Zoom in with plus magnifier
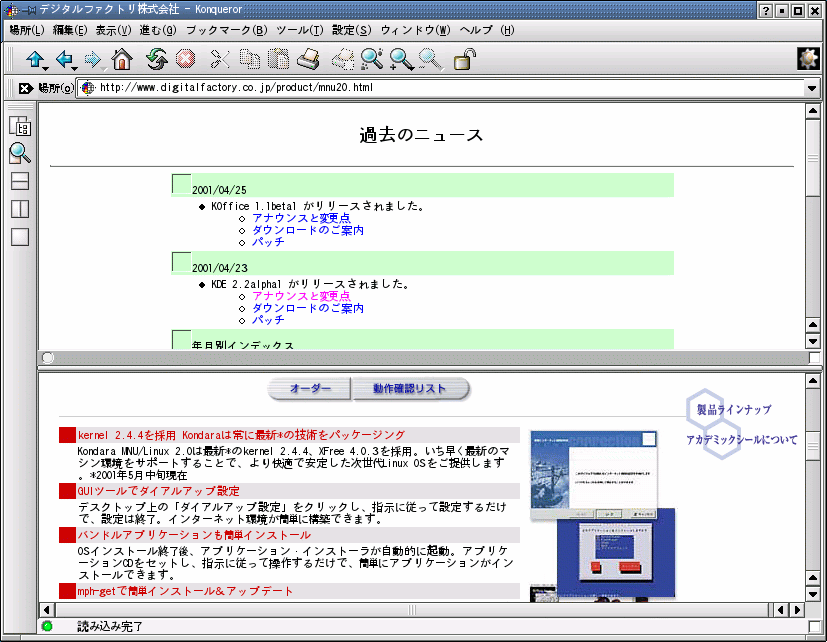The height and width of the screenshot is (642, 827). tap(401, 59)
